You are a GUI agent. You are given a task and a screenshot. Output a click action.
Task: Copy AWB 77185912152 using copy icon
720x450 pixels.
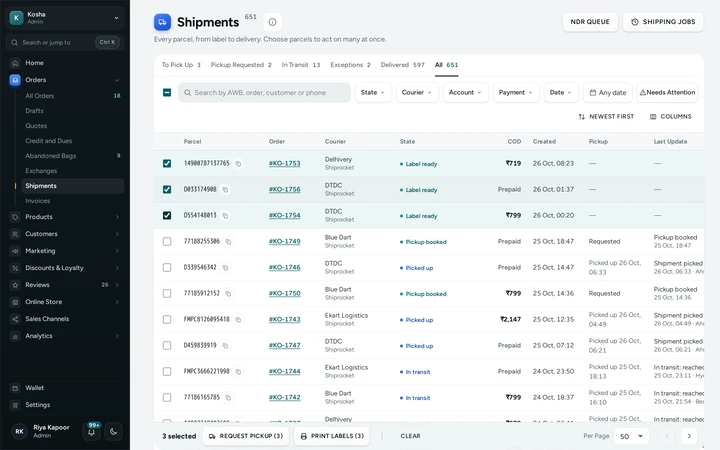point(228,293)
